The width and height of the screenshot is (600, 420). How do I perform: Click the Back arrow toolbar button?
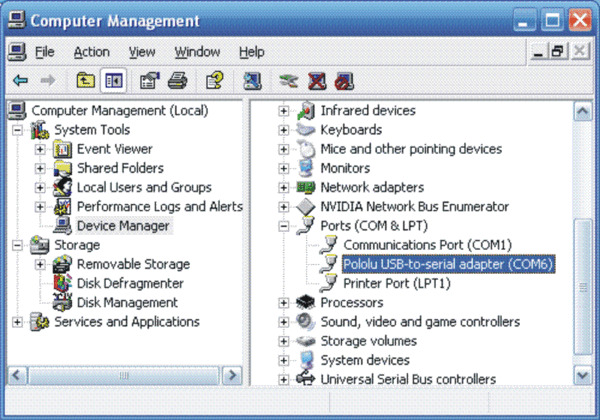[x=21, y=80]
